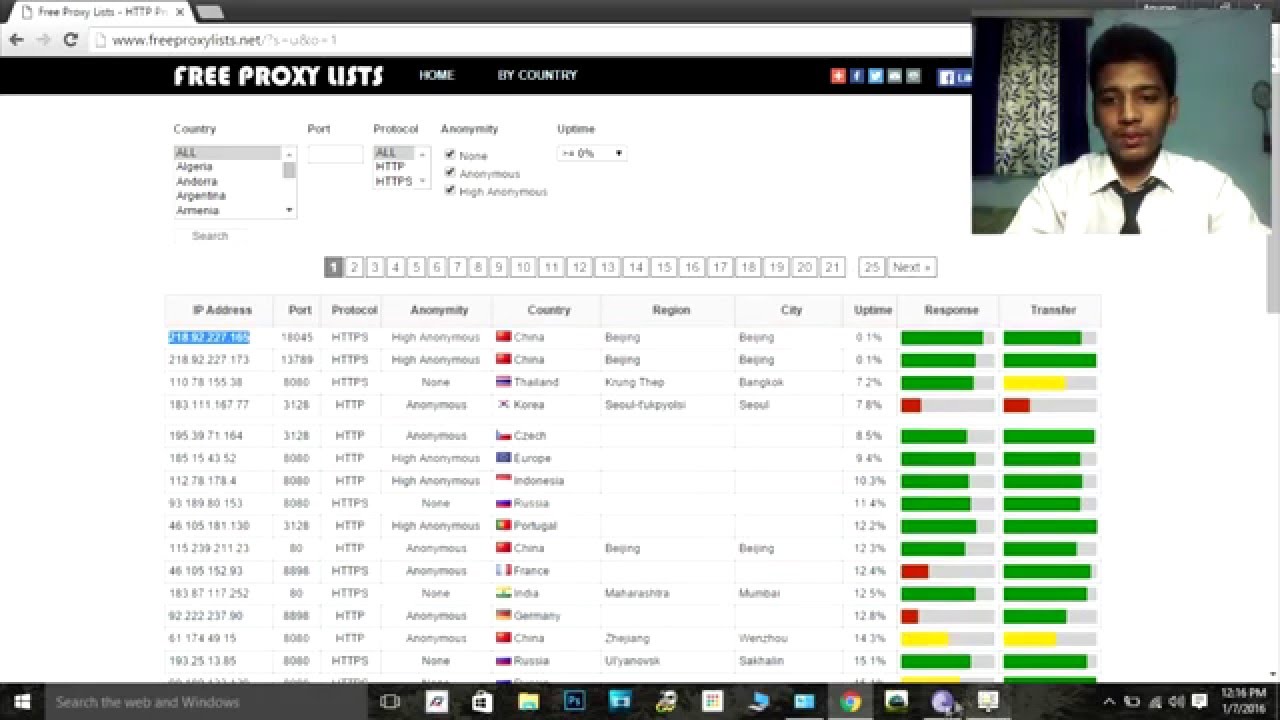Click the email share icon in header
This screenshot has width=1280, height=720.
(x=894, y=76)
